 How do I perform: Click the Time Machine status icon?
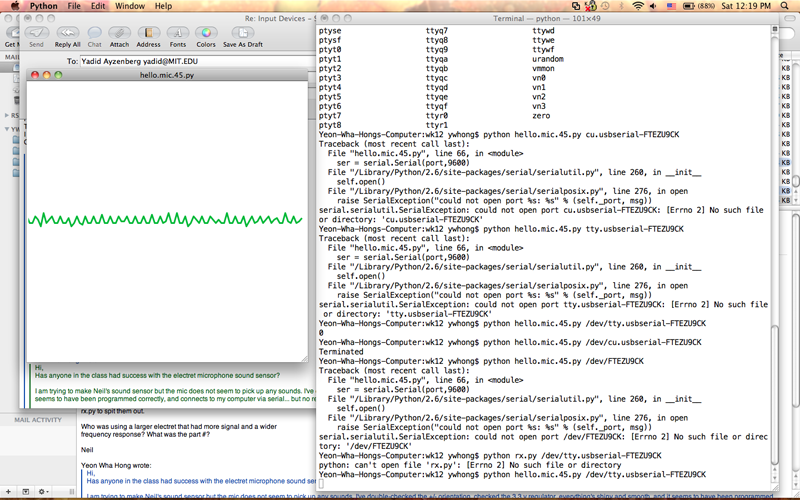(x=605, y=6)
